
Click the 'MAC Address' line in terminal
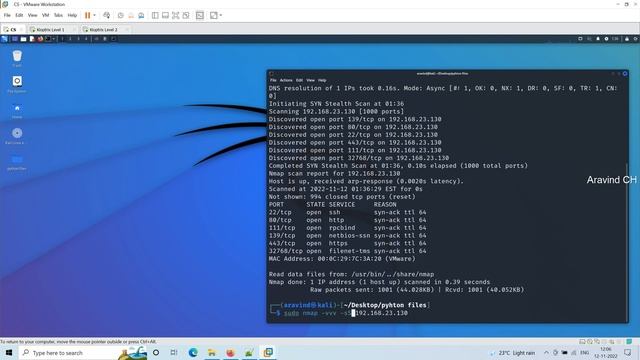pos(342,259)
